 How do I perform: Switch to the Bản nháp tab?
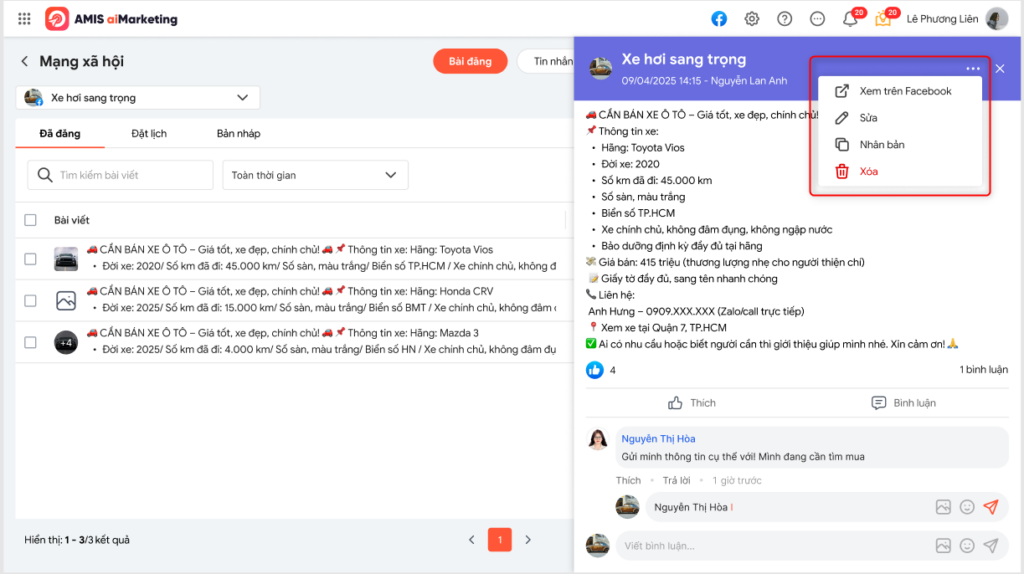[238, 134]
